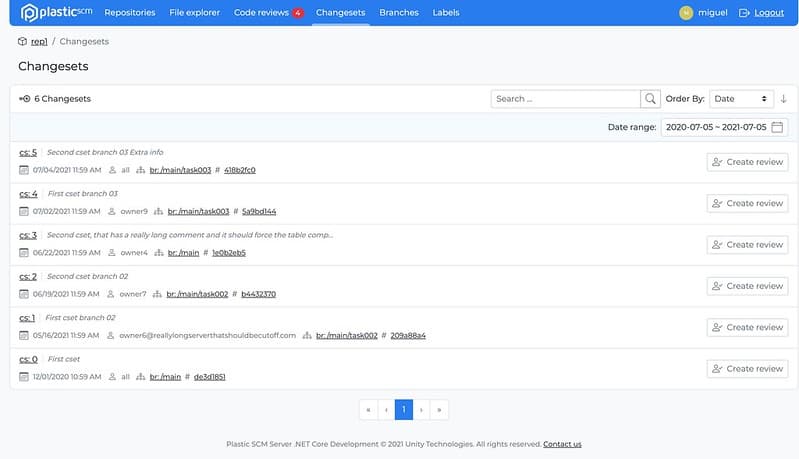Go to first page of pagination

[368, 410]
